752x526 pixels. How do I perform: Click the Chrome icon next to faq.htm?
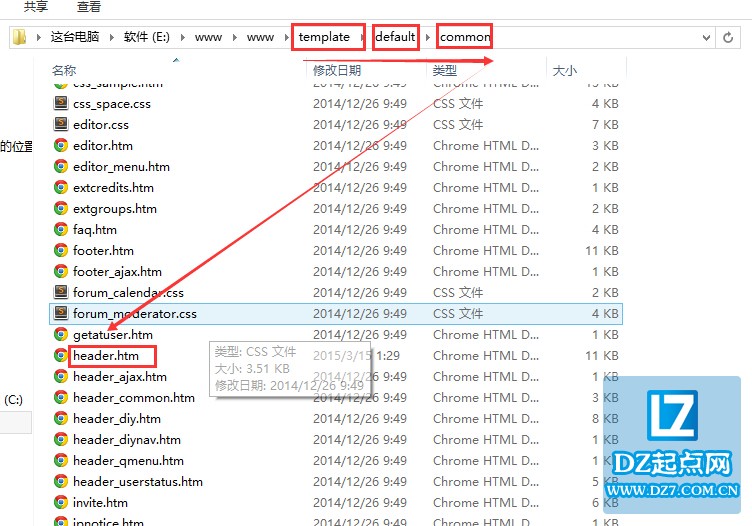pos(61,230)
